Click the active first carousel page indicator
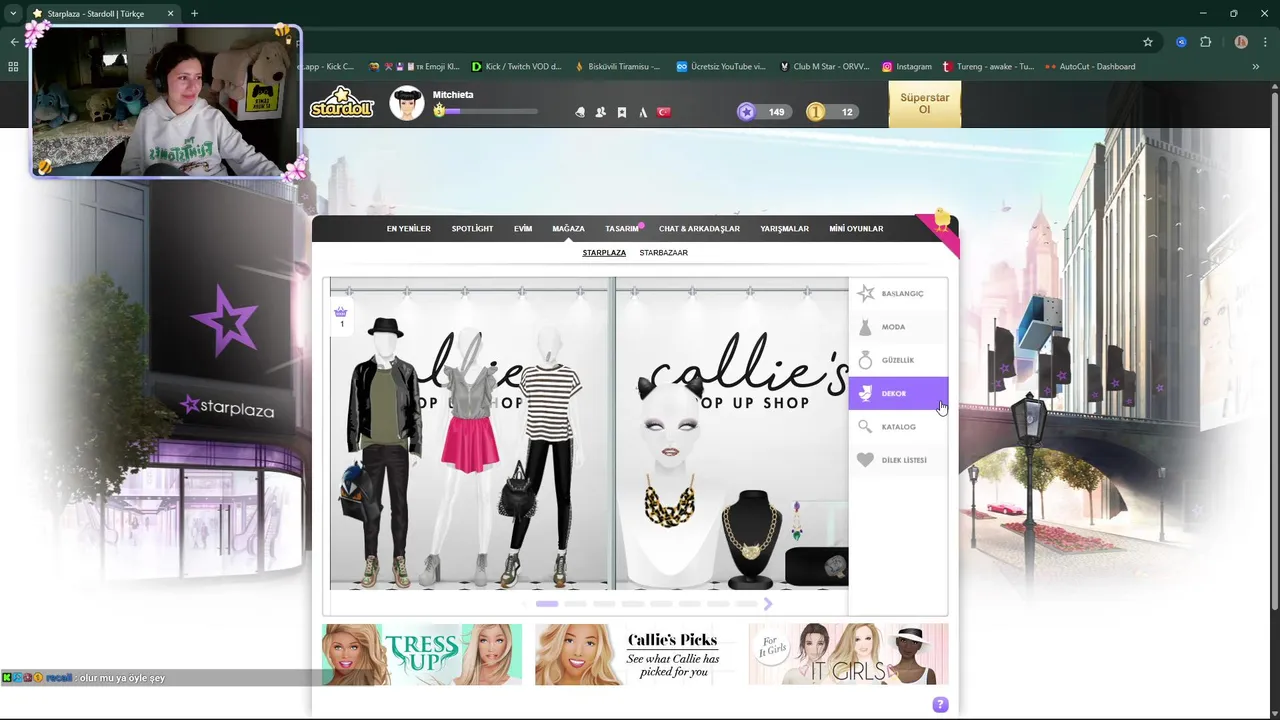Viewport: 1280px width, 720px height. coord(547,604)
